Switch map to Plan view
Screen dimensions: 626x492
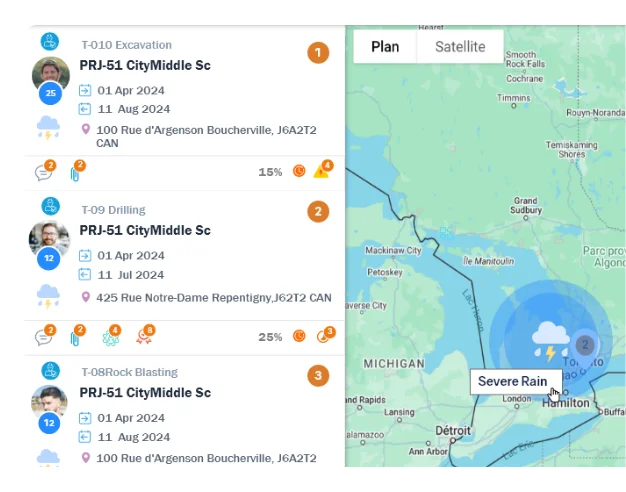pos(385,47)
